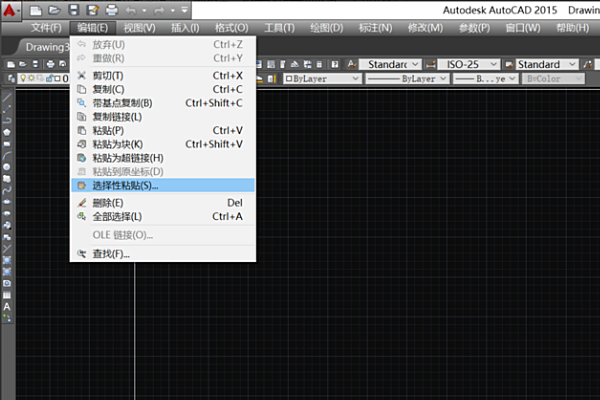The image size is (600, 400).
Task: Open the 标注(N) menu
Action: coord(375,28)
